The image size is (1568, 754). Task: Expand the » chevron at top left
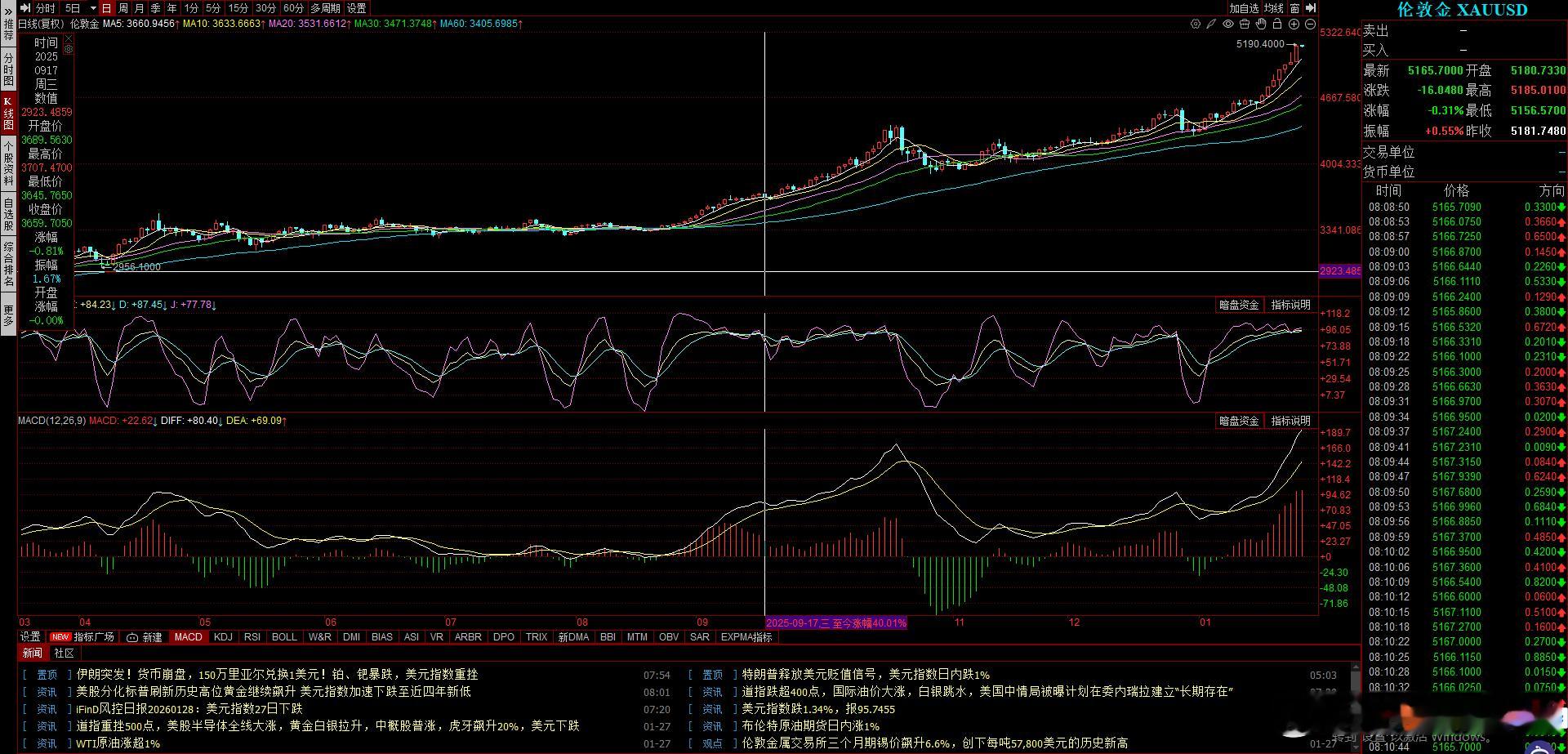pyautogui.click(x=8, y=11)
